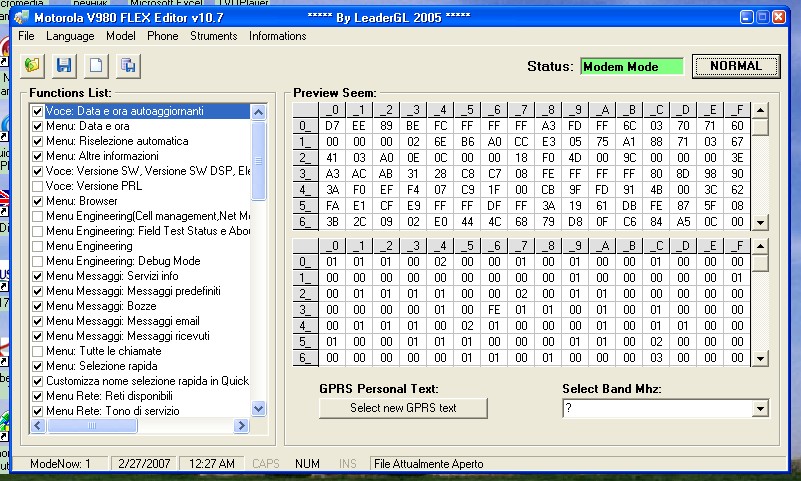801x481 pixels.
Task: Click the NORMAL button
Action: click(x=736, y=66)
